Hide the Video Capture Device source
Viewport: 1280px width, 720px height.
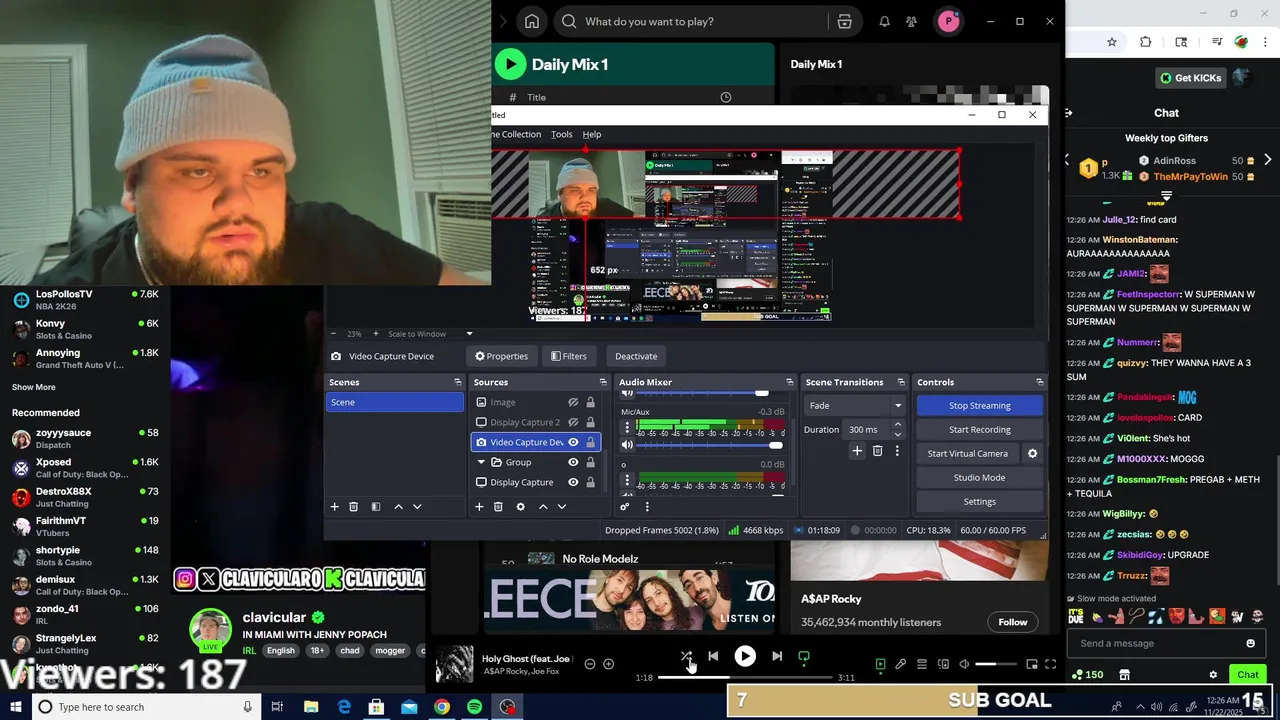pyautogui.click(x=573, y=442)
